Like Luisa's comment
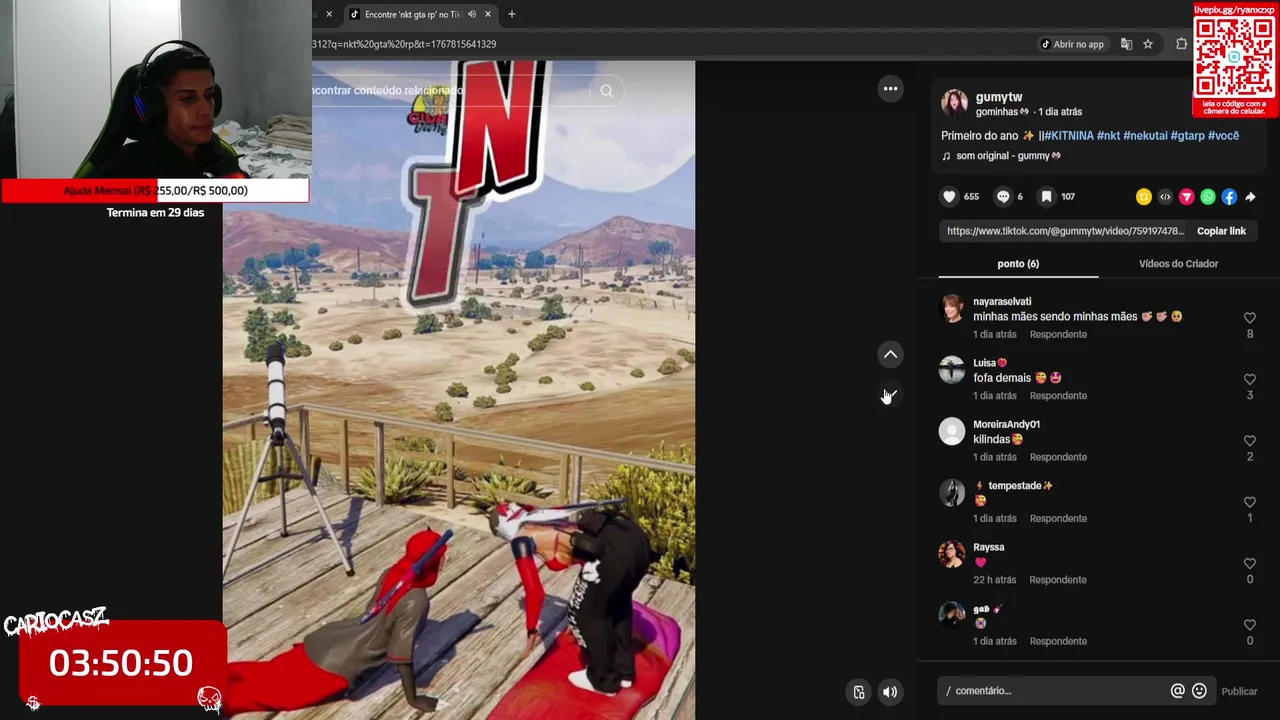 [1249, 380]
